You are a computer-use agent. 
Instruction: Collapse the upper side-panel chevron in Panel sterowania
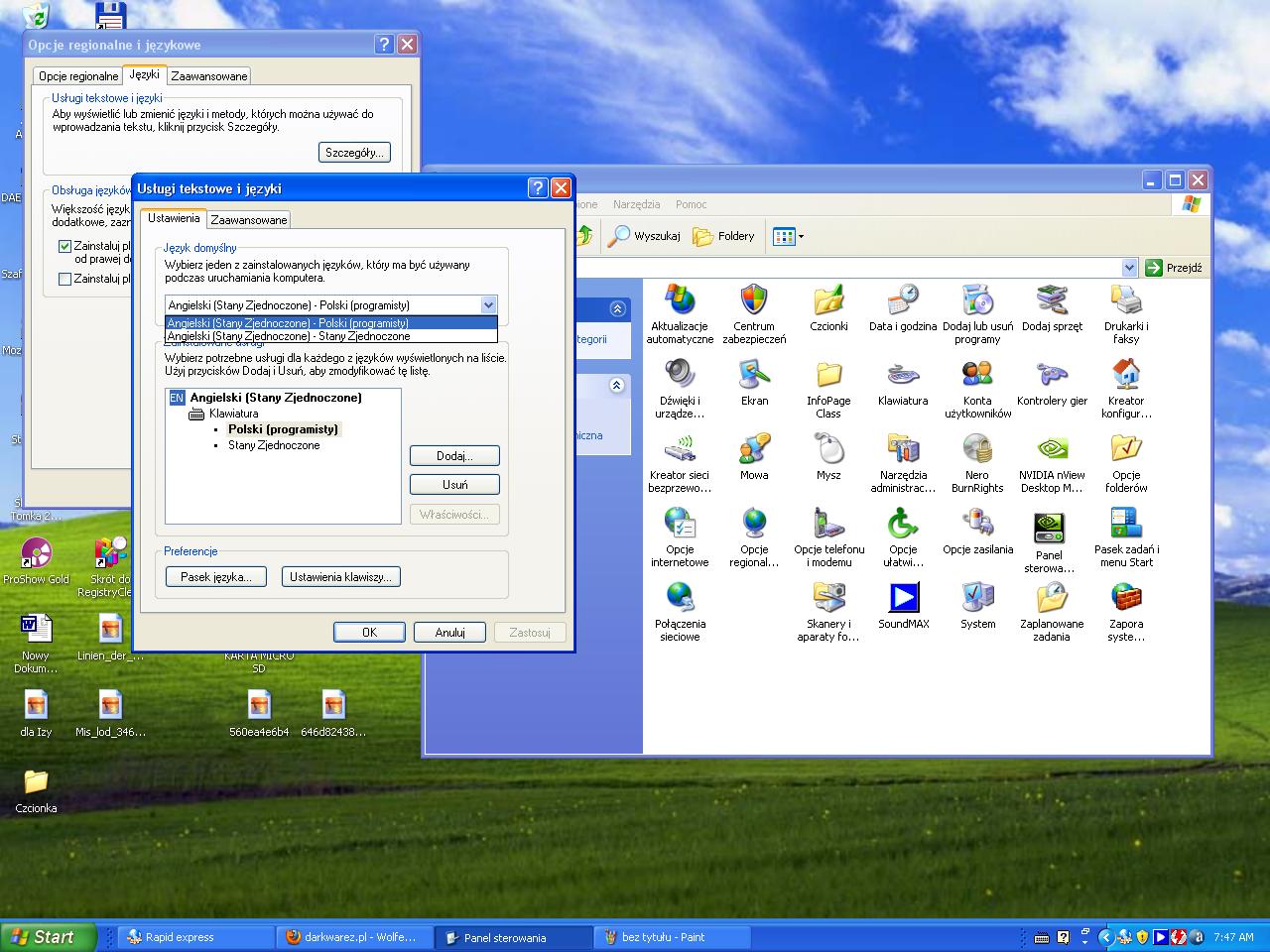(617, 308)
